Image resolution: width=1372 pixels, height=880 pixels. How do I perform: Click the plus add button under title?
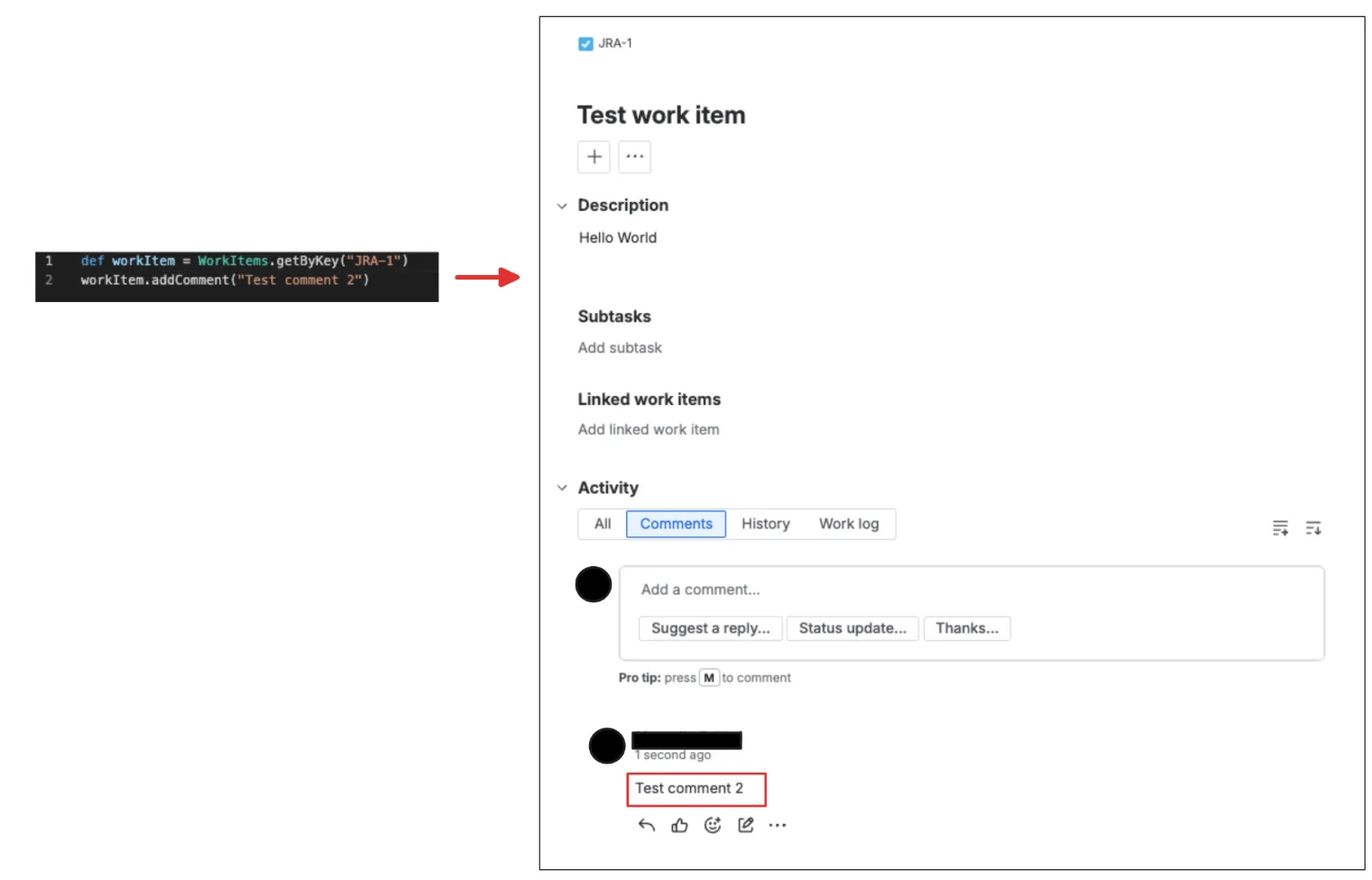594,157
